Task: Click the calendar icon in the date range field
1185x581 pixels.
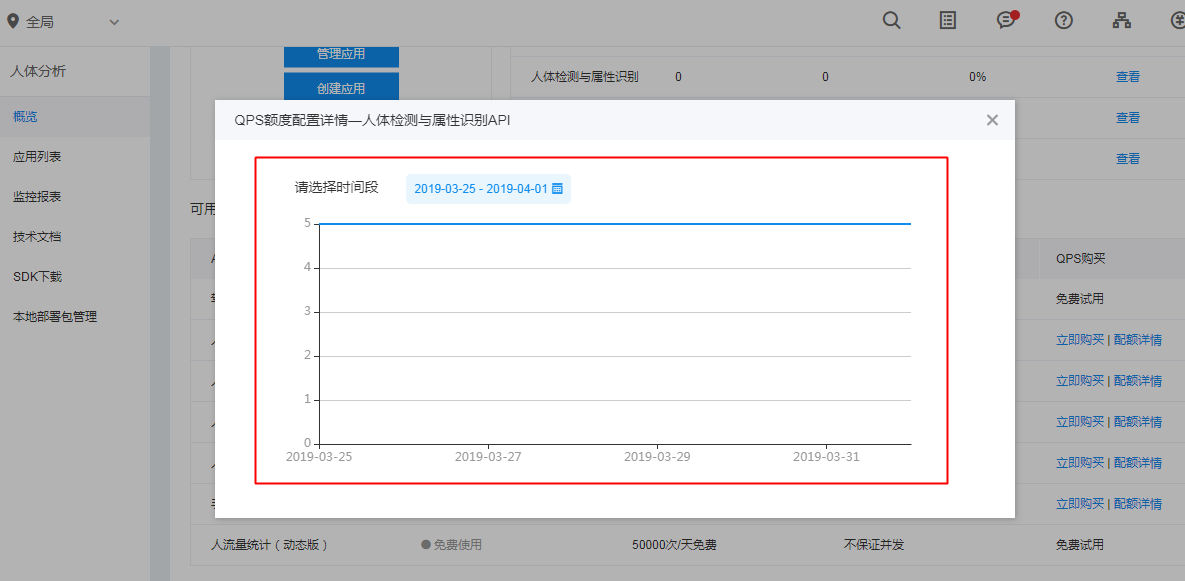Action: pos(558,189)
